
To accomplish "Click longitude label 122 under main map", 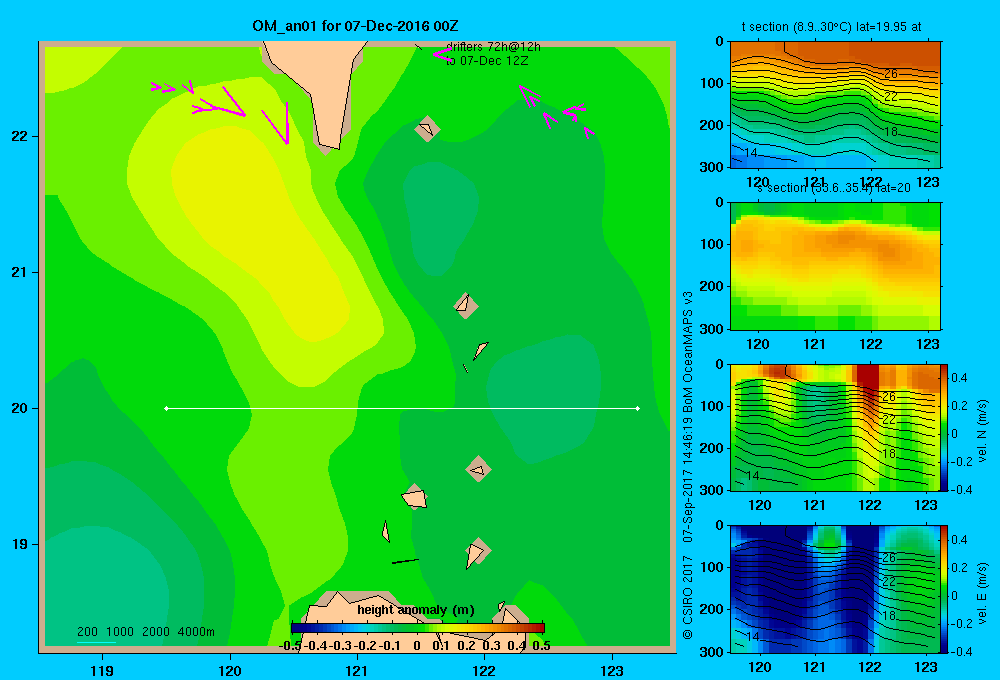I will [485, 670].
